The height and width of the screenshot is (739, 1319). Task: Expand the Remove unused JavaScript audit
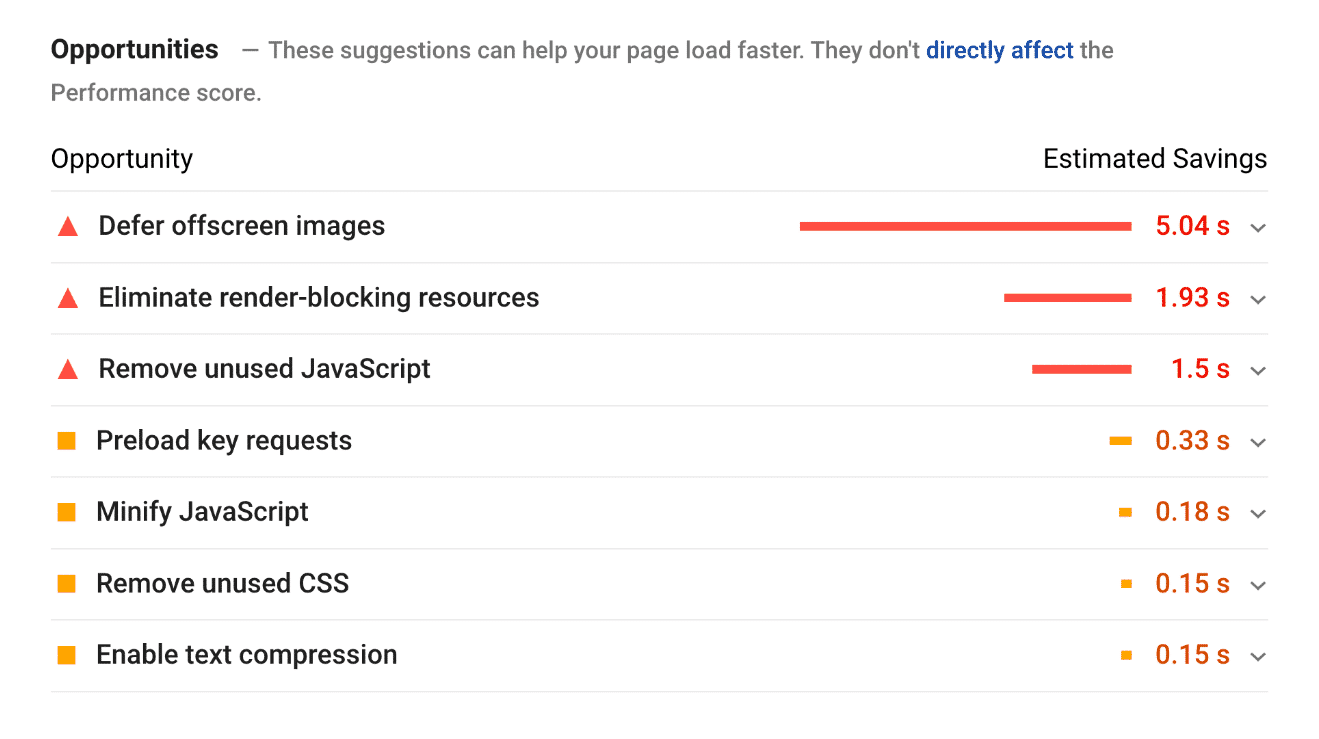[1257, 370]
